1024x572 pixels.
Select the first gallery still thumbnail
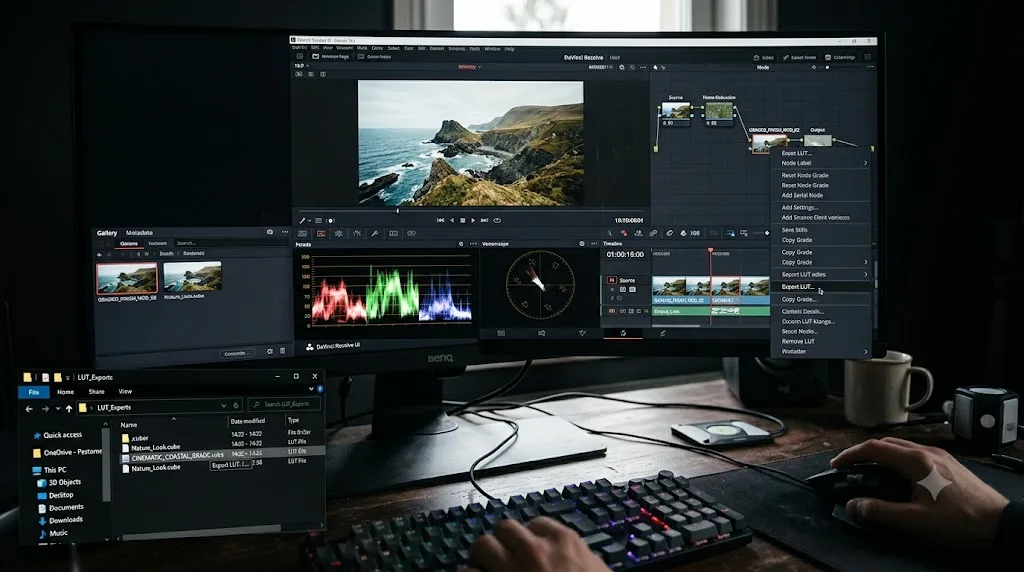(x=127, y=278)
